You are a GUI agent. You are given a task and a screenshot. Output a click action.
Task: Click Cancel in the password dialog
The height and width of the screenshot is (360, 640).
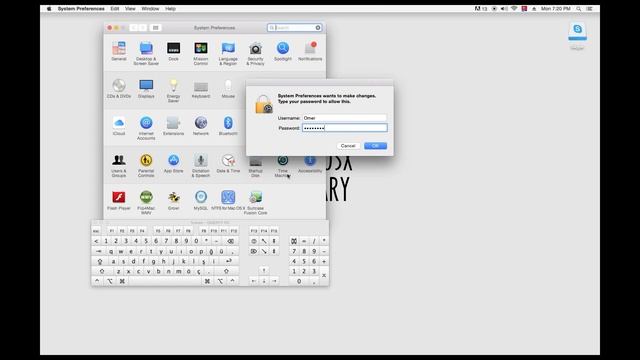pyautogui.click(x=348, y=146)
